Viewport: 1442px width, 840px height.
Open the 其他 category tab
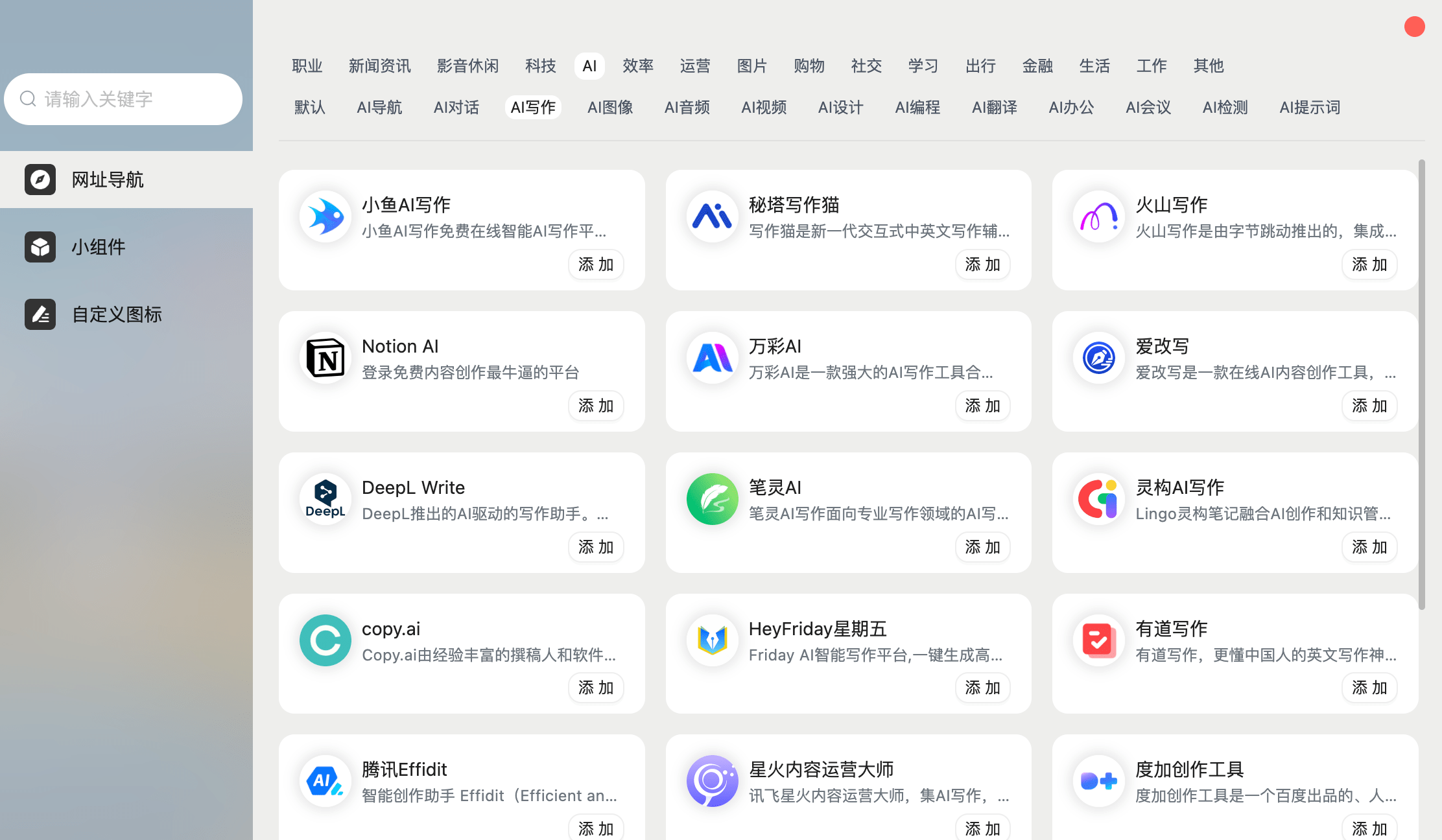coord(1209,66)
